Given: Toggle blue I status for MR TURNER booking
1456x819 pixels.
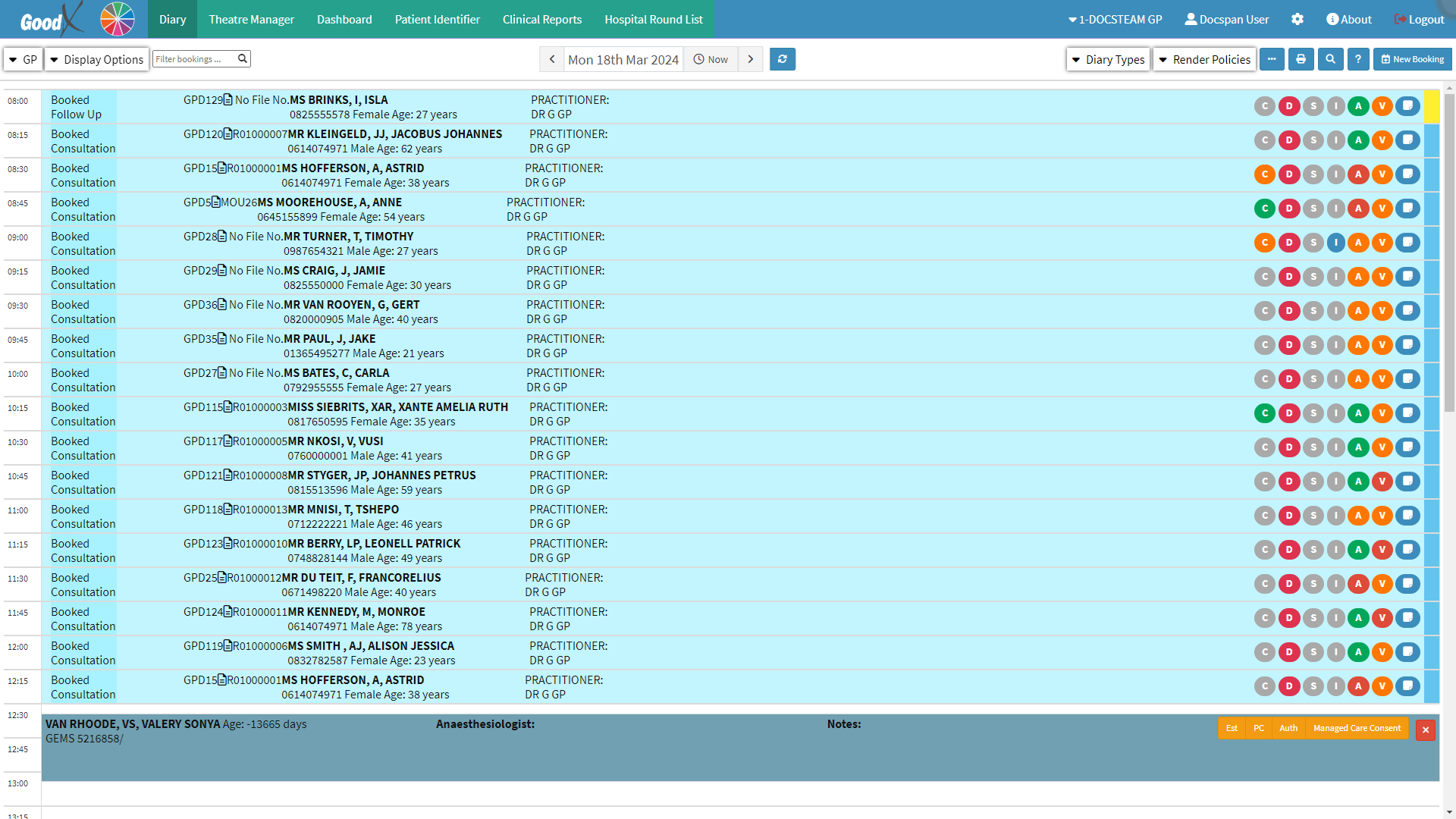Looking at the screenshot, I should [1336, 243].
